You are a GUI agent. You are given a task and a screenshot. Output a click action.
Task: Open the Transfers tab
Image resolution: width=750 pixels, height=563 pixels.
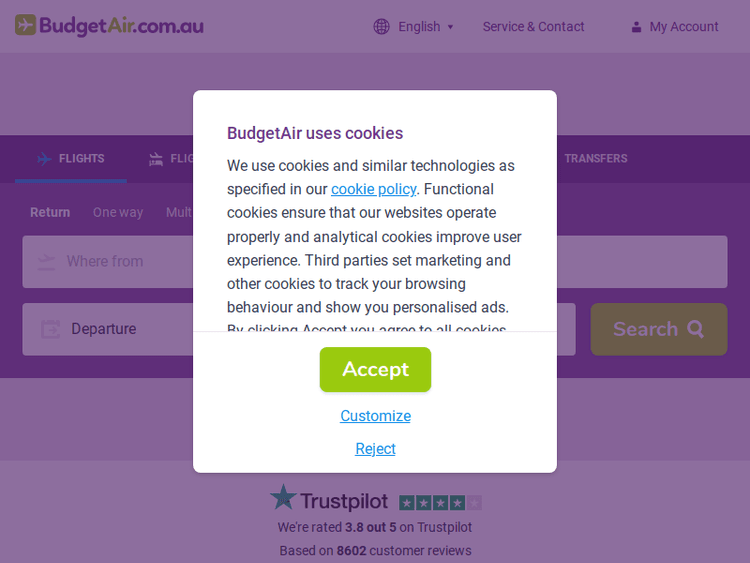tap(595, 159)
